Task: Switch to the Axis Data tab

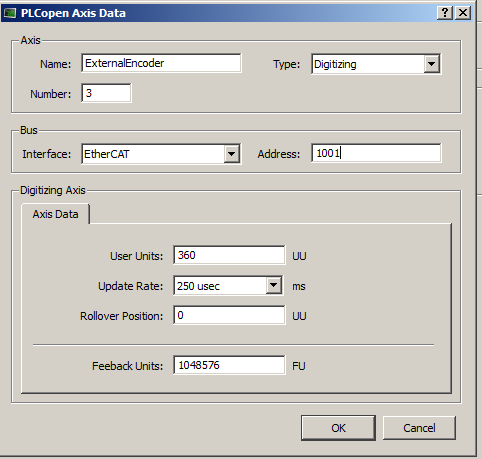Action: click(x=55, y=214)
